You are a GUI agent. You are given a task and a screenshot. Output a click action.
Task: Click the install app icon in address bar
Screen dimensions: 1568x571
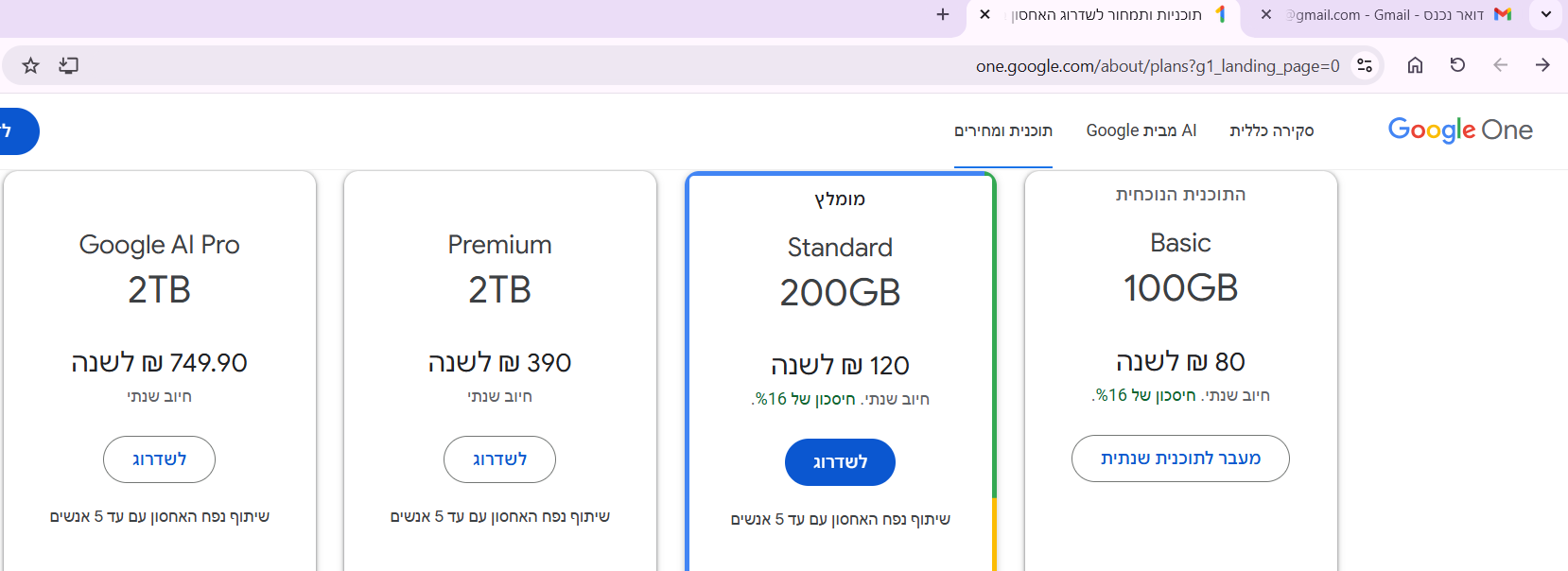(68, 65)
